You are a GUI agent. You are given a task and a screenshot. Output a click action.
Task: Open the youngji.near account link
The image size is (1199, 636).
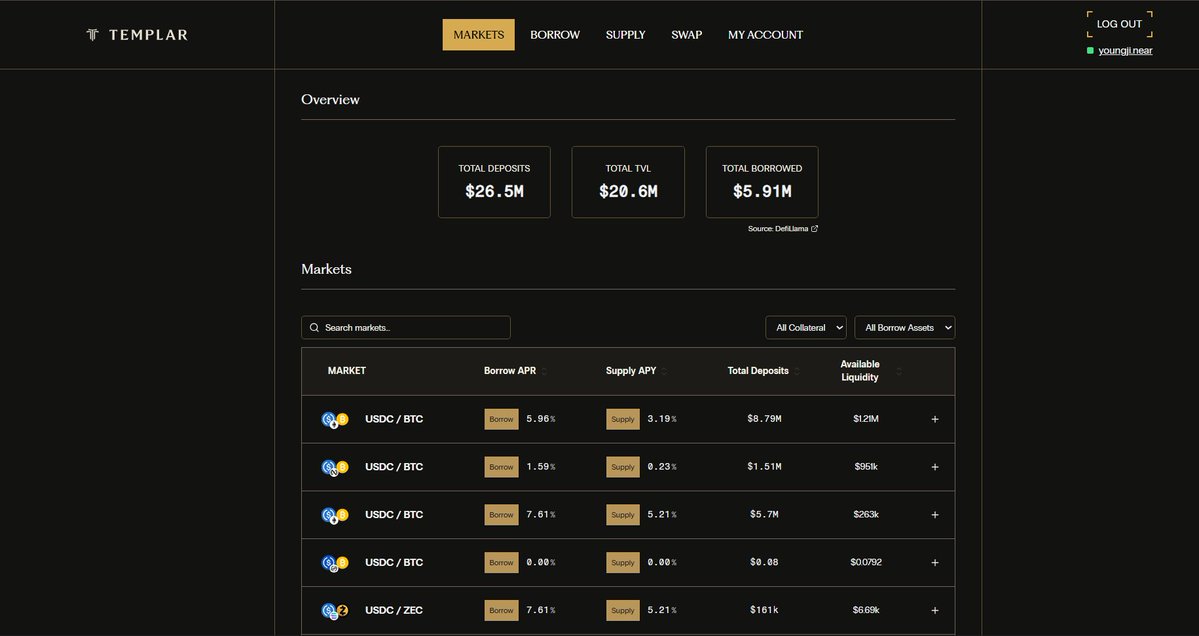(1125, 50)
